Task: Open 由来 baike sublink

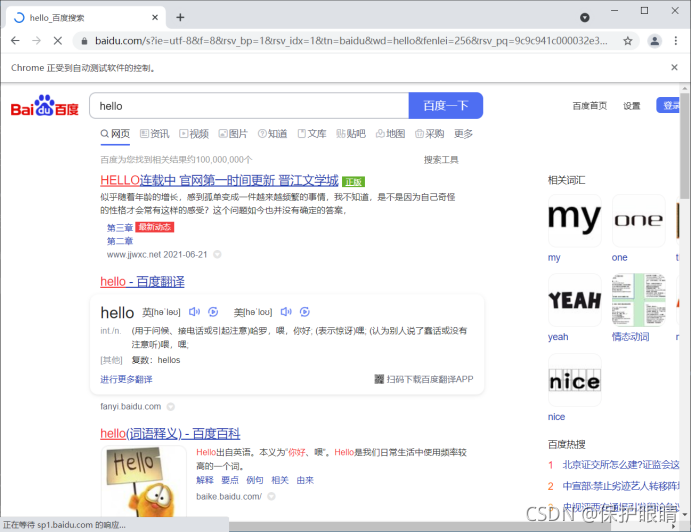Action: (x=305, y=480)
